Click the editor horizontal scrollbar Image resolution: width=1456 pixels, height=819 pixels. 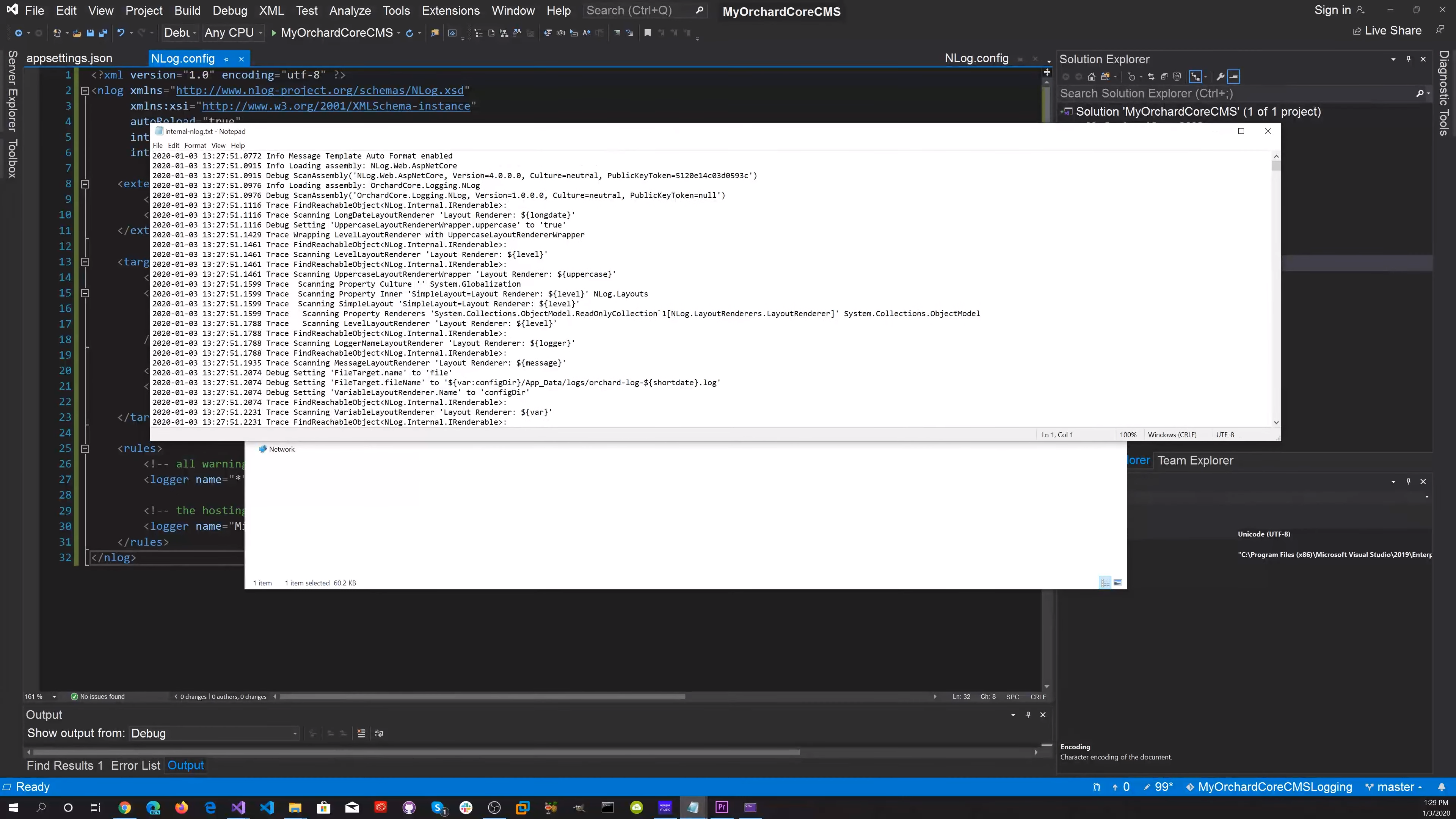pyautogui.click(x=483, y=697)
